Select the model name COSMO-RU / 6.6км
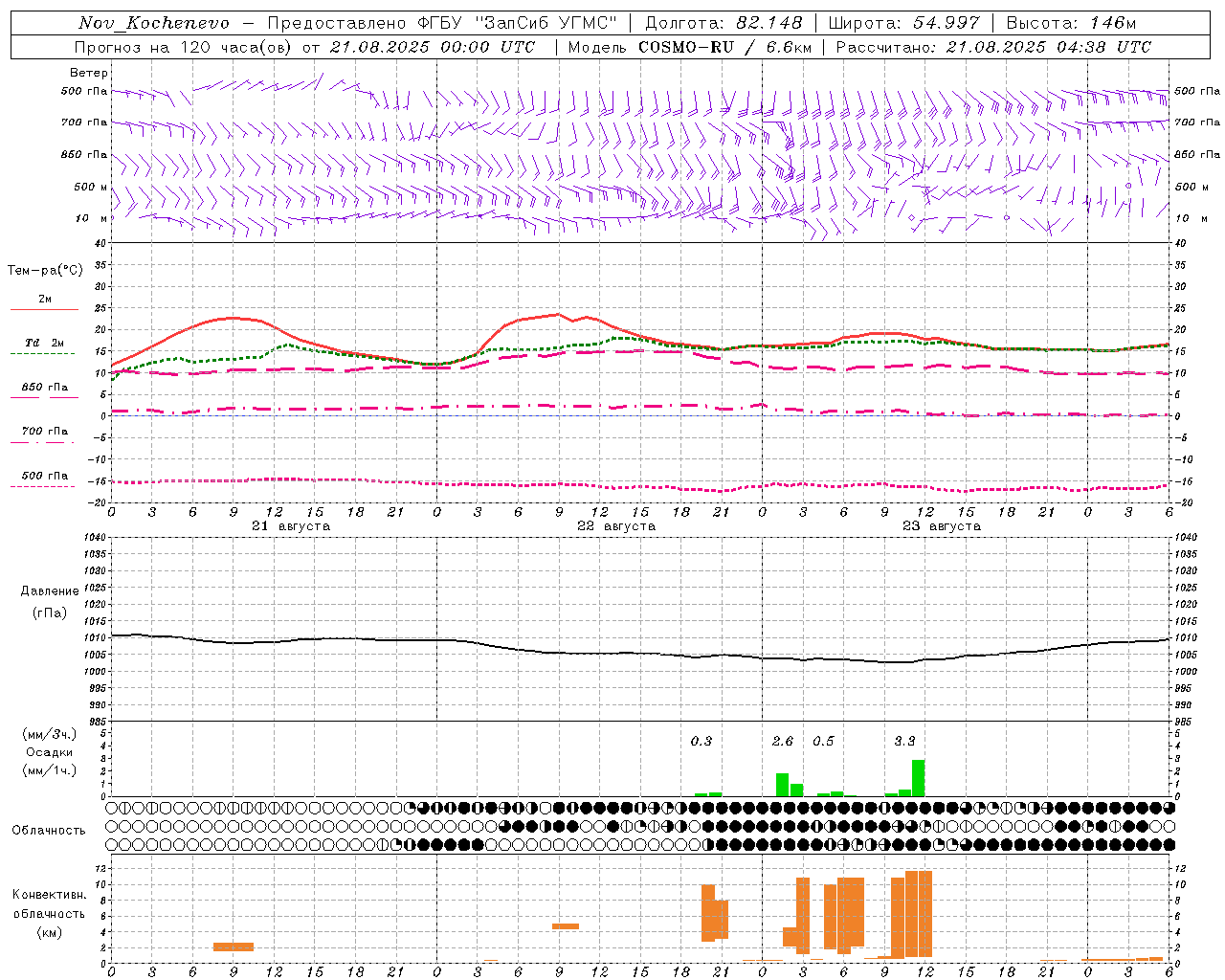The image size is (1225, 980). [724, 47]
